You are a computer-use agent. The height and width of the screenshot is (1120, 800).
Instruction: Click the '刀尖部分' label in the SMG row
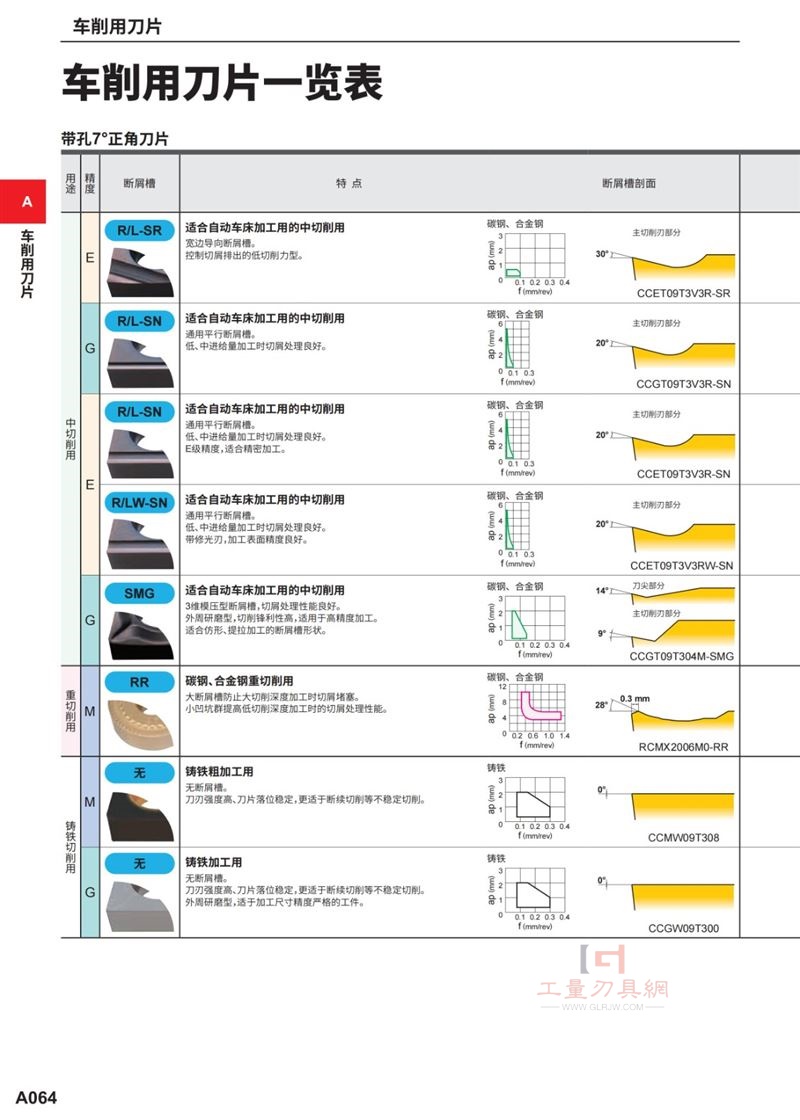(649, 586)
